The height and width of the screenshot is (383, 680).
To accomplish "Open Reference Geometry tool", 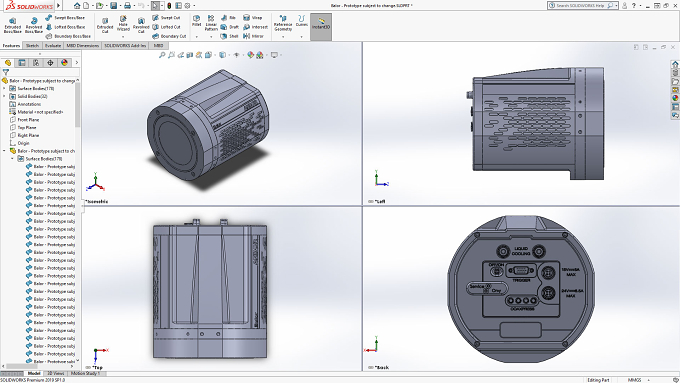I will point(283,23).
